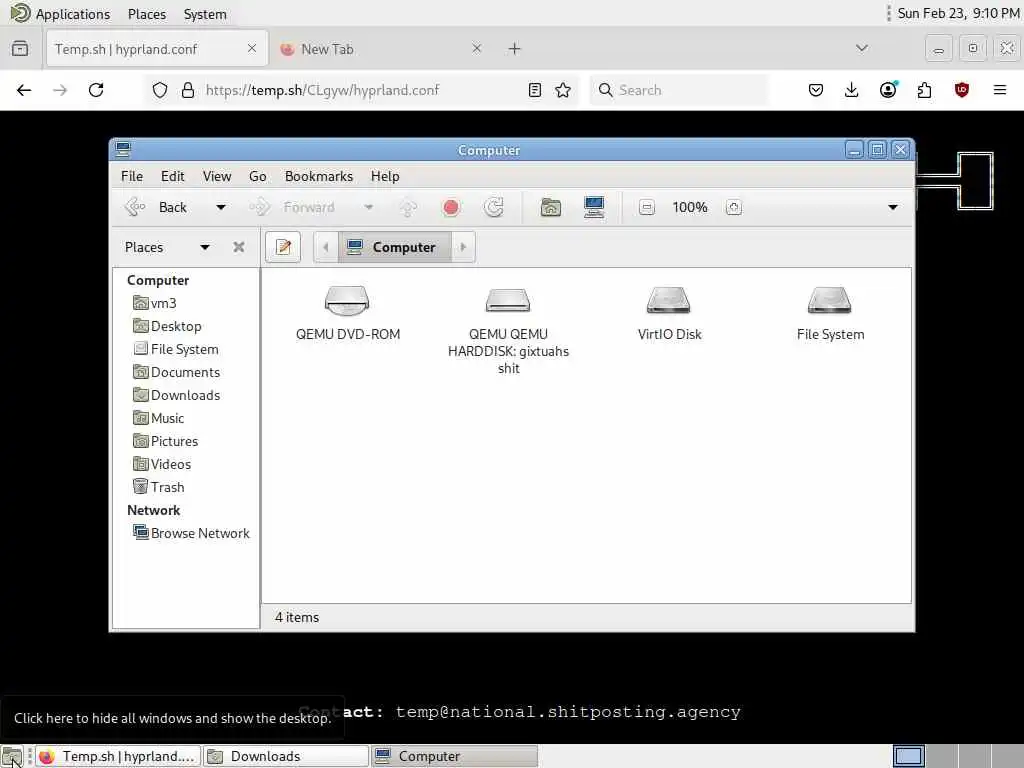Click the Computer icon in Caja toolbar
The width and height of the screenshot is (1024, 768).
594,208
